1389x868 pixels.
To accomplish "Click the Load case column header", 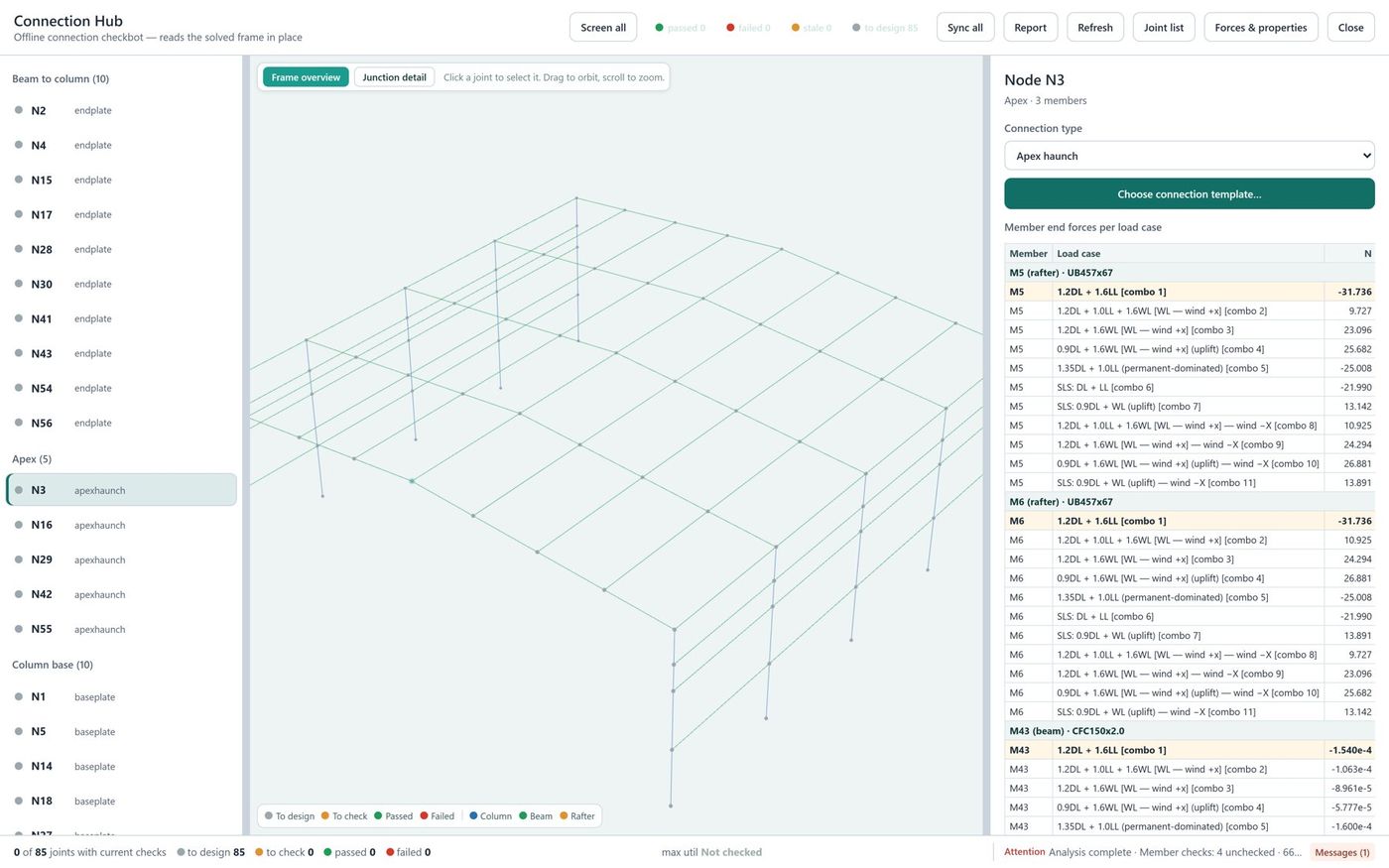I will (1188, 254).
